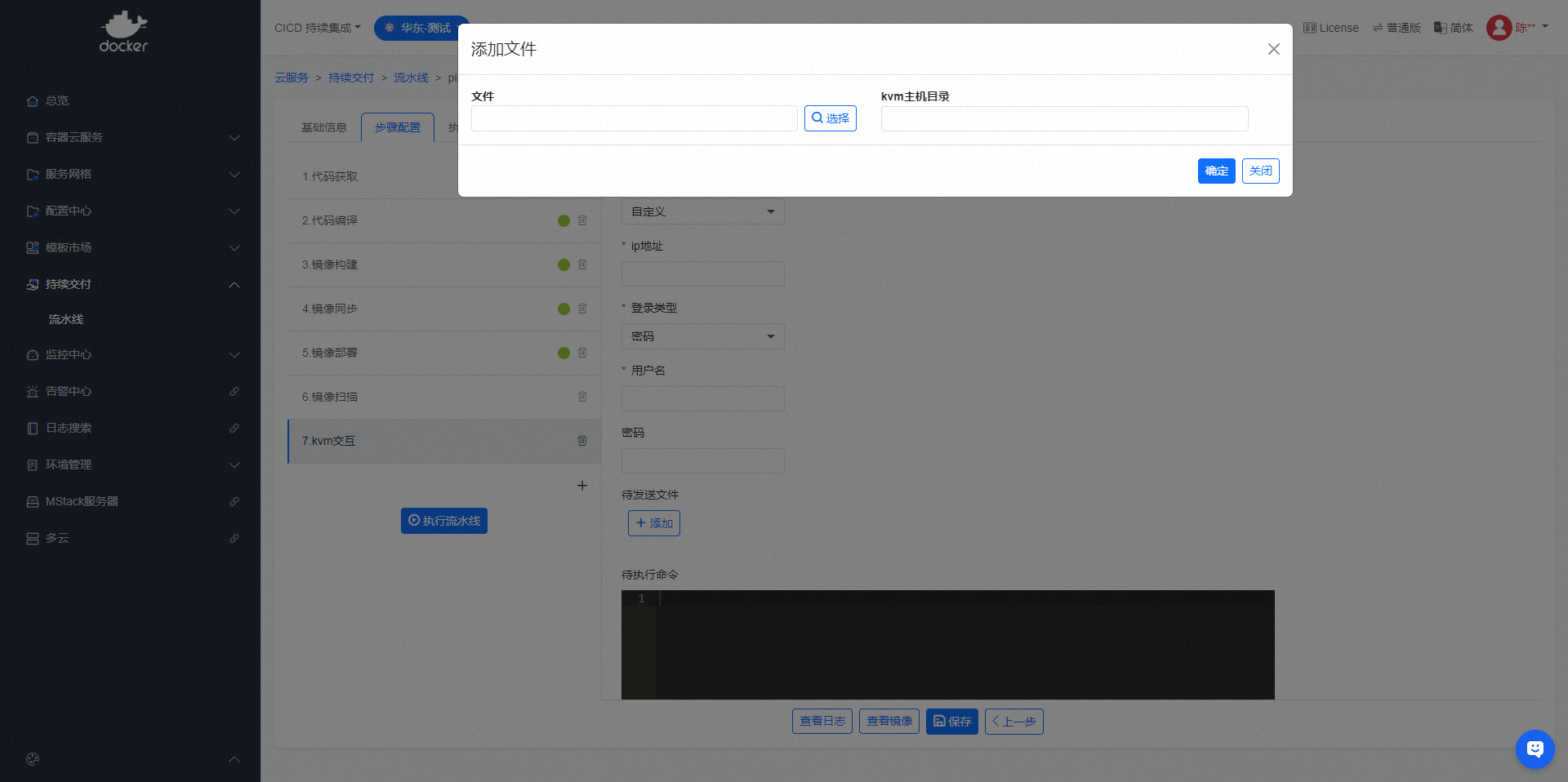Click the 关闭 button in dialog

1260,171
